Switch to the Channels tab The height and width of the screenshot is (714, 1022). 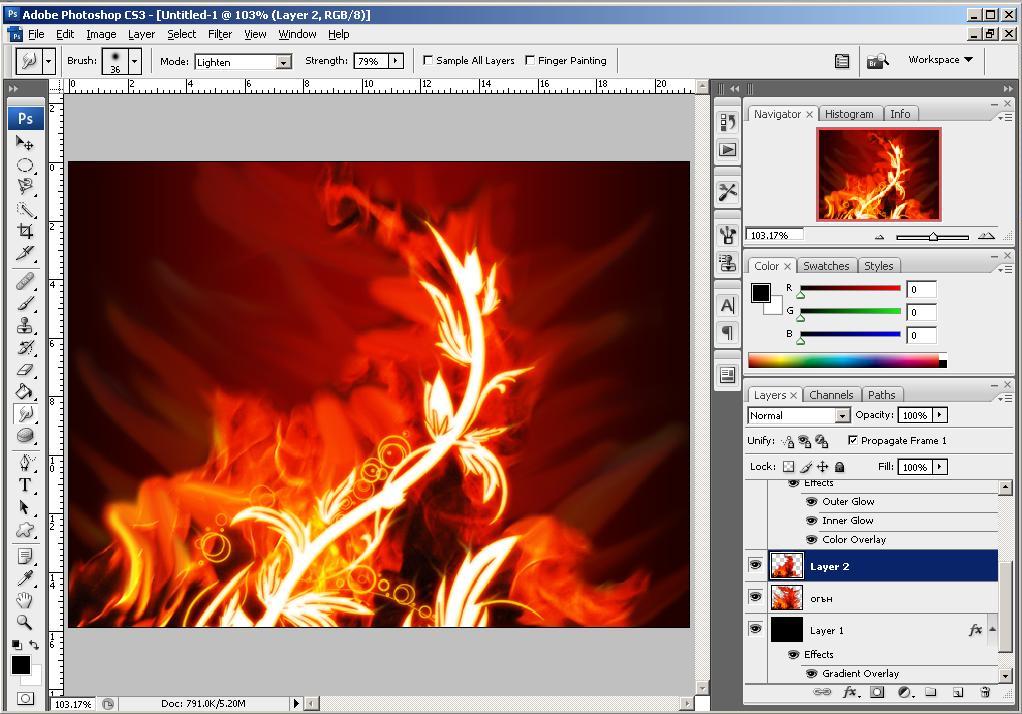[x=831, y=394]
